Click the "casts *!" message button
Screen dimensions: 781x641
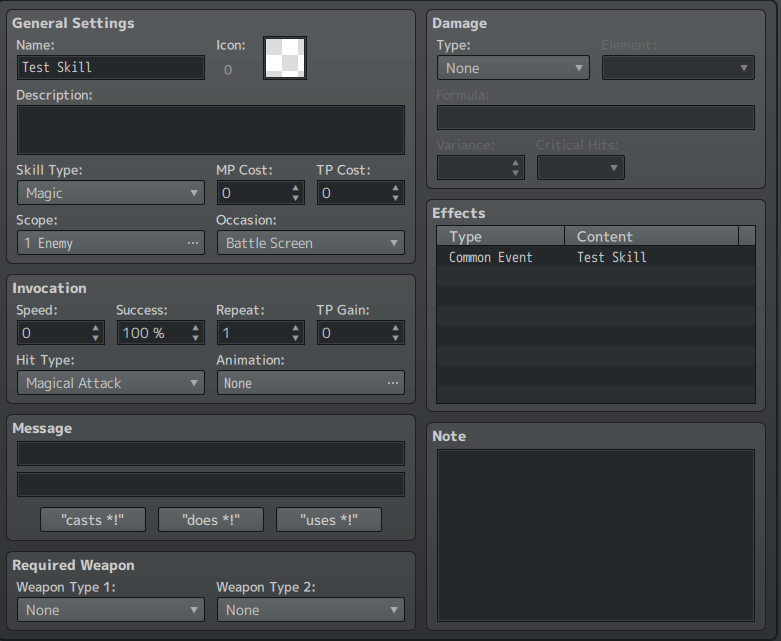pos(93,520)
